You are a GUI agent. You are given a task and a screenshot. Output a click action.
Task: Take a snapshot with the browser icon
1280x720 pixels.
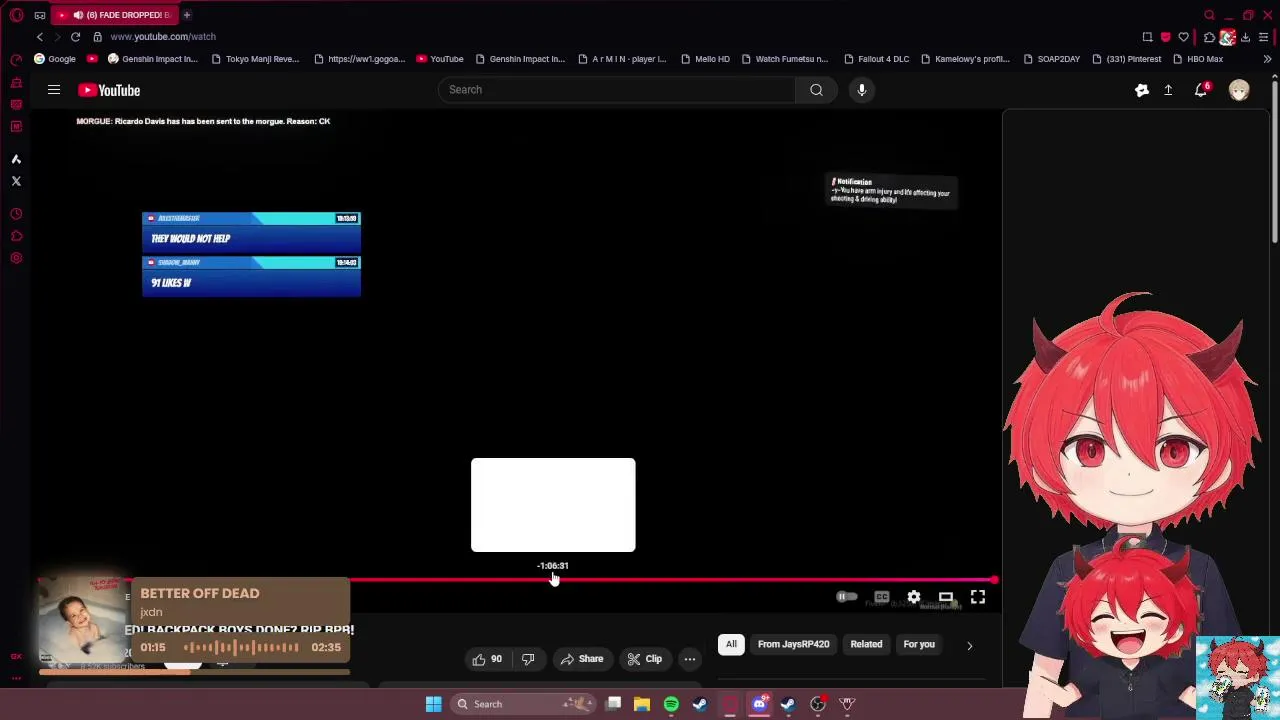[1148, 37]
